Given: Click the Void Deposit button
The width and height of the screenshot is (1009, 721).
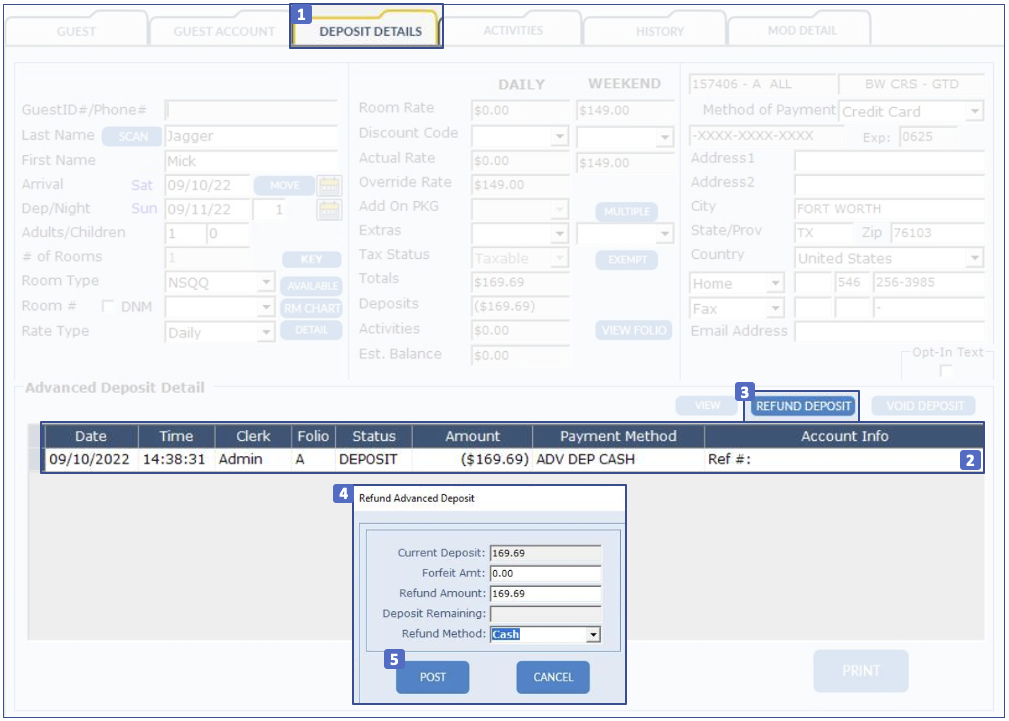Looking at the screenshot, I should pos(923,406).
